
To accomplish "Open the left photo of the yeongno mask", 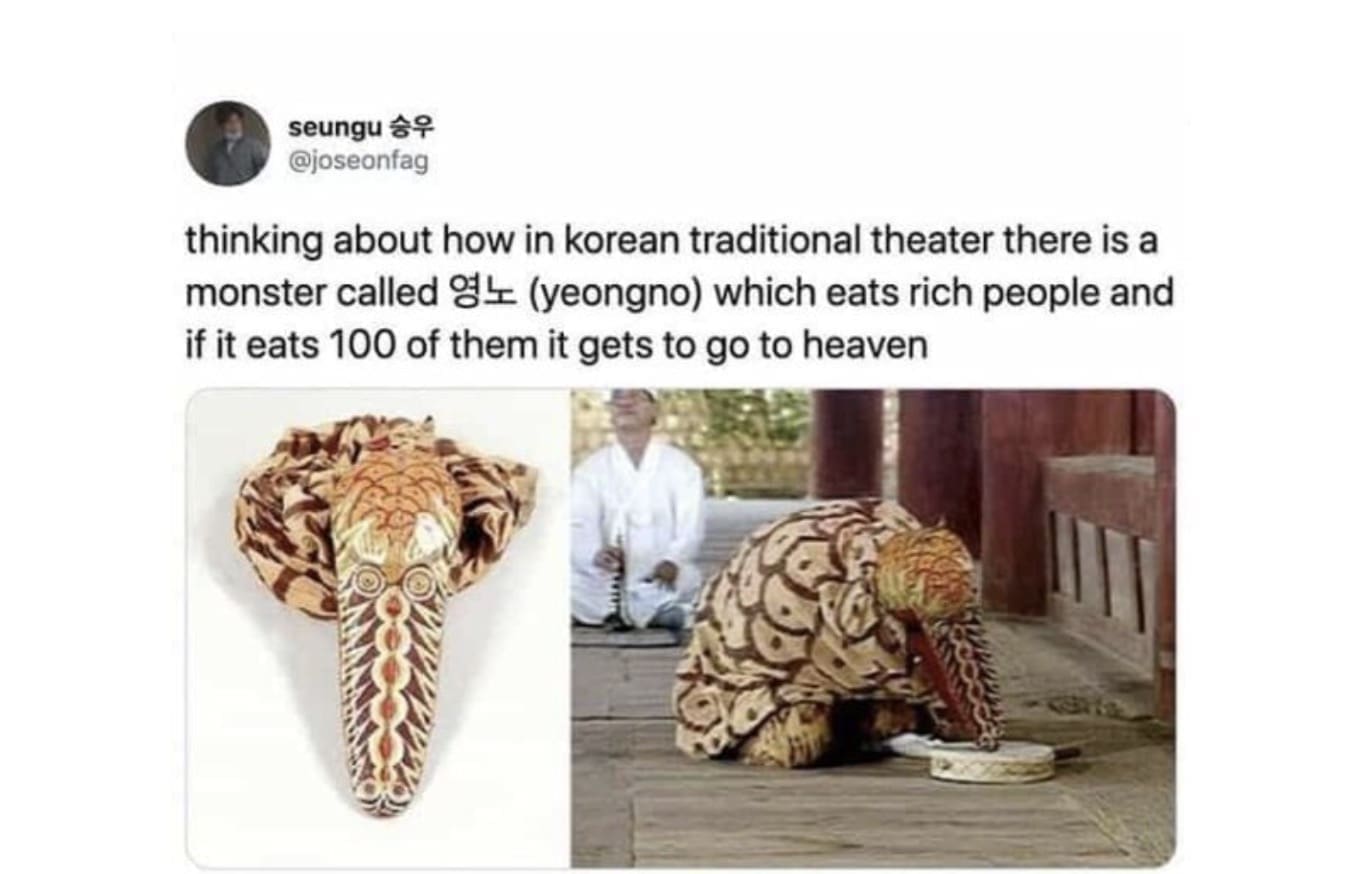I will click(378, 628).
